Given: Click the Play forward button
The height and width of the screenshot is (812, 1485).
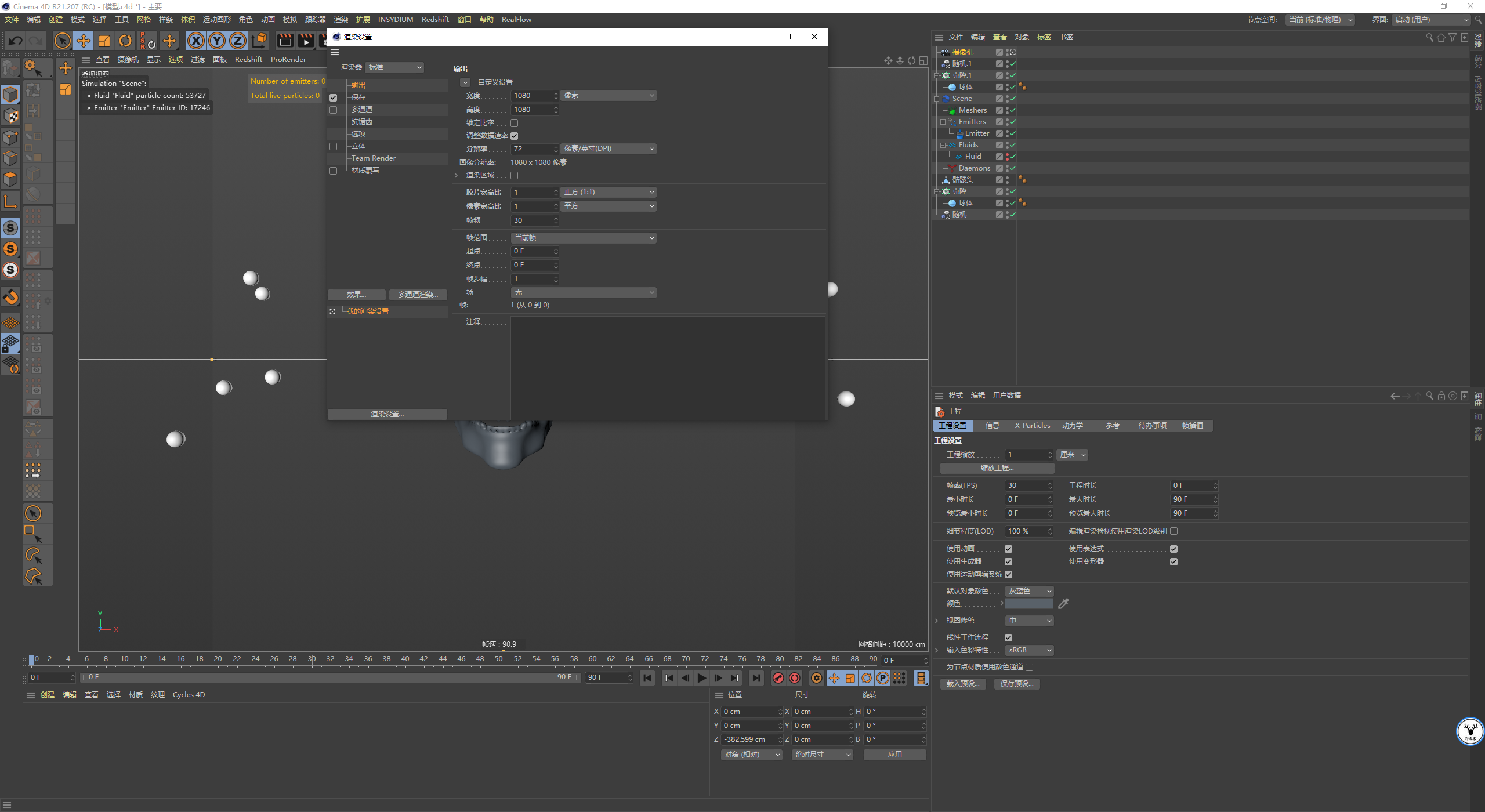Looking at the screenshot, I should click(x=702, y=678).
